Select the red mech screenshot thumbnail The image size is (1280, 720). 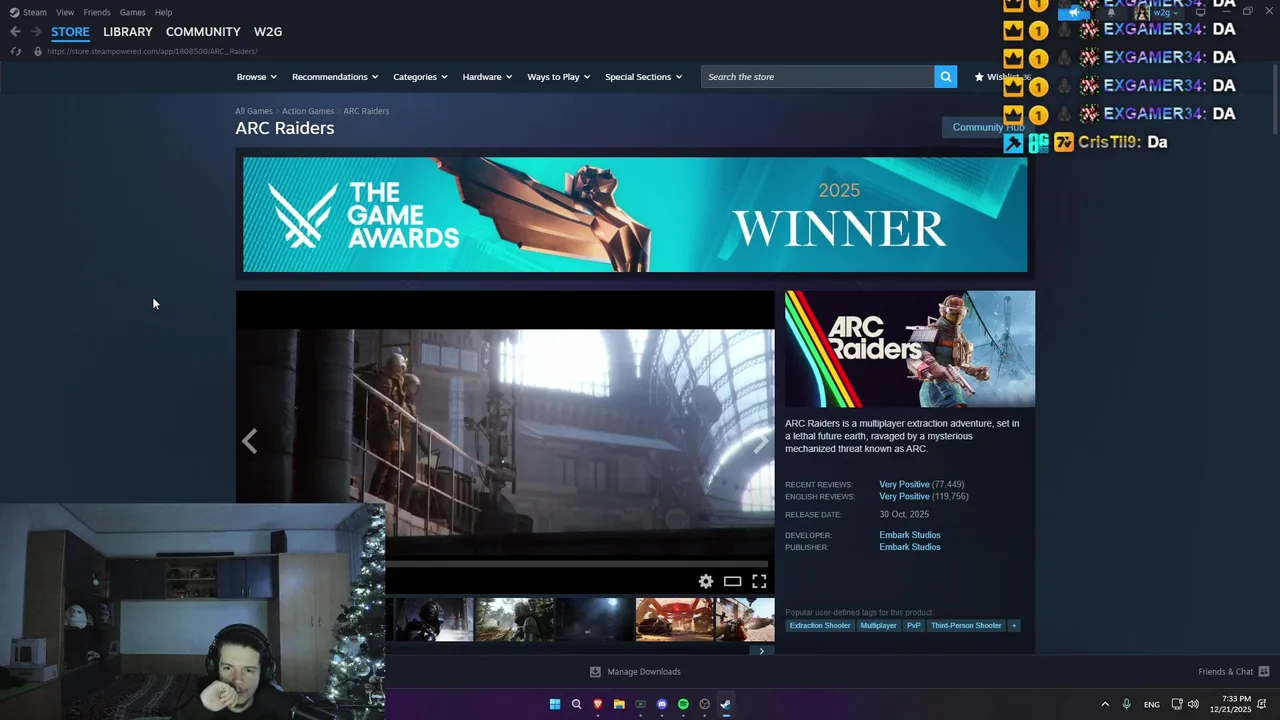pyautogui.click(x=675, y=620)
